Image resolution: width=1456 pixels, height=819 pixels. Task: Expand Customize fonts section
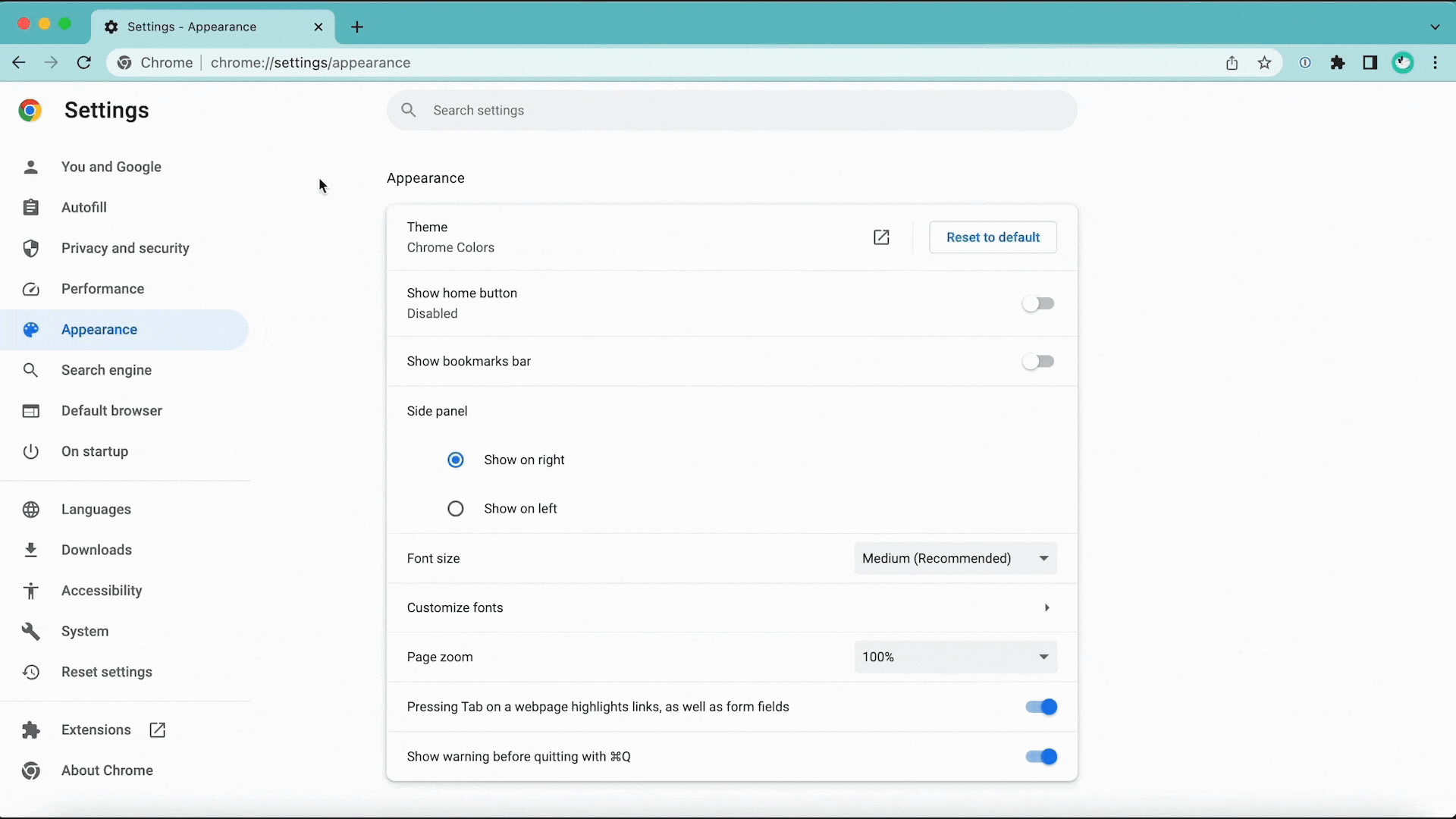732,608
